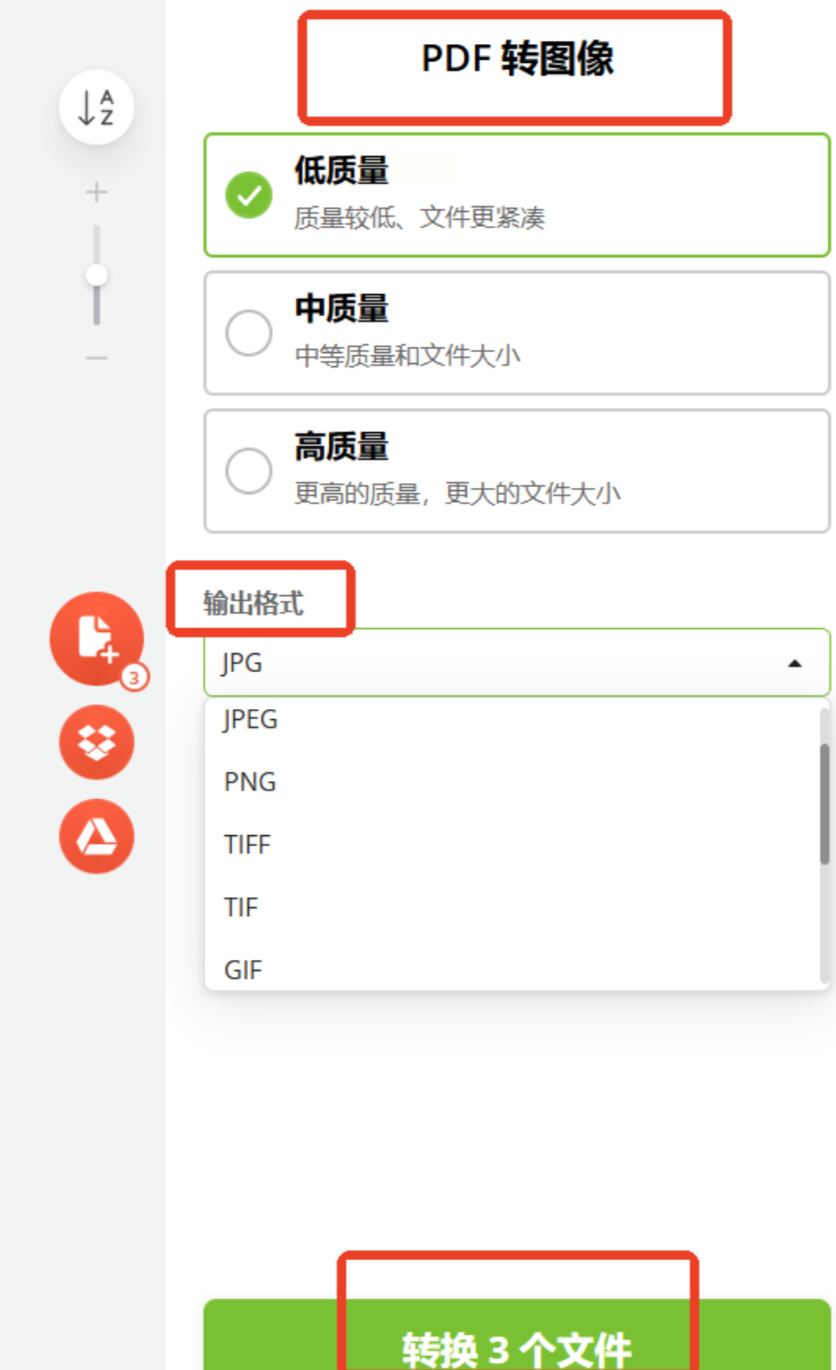Select the 中质量 radio button
Screen dimensions: 836x1370
(249, 333)
